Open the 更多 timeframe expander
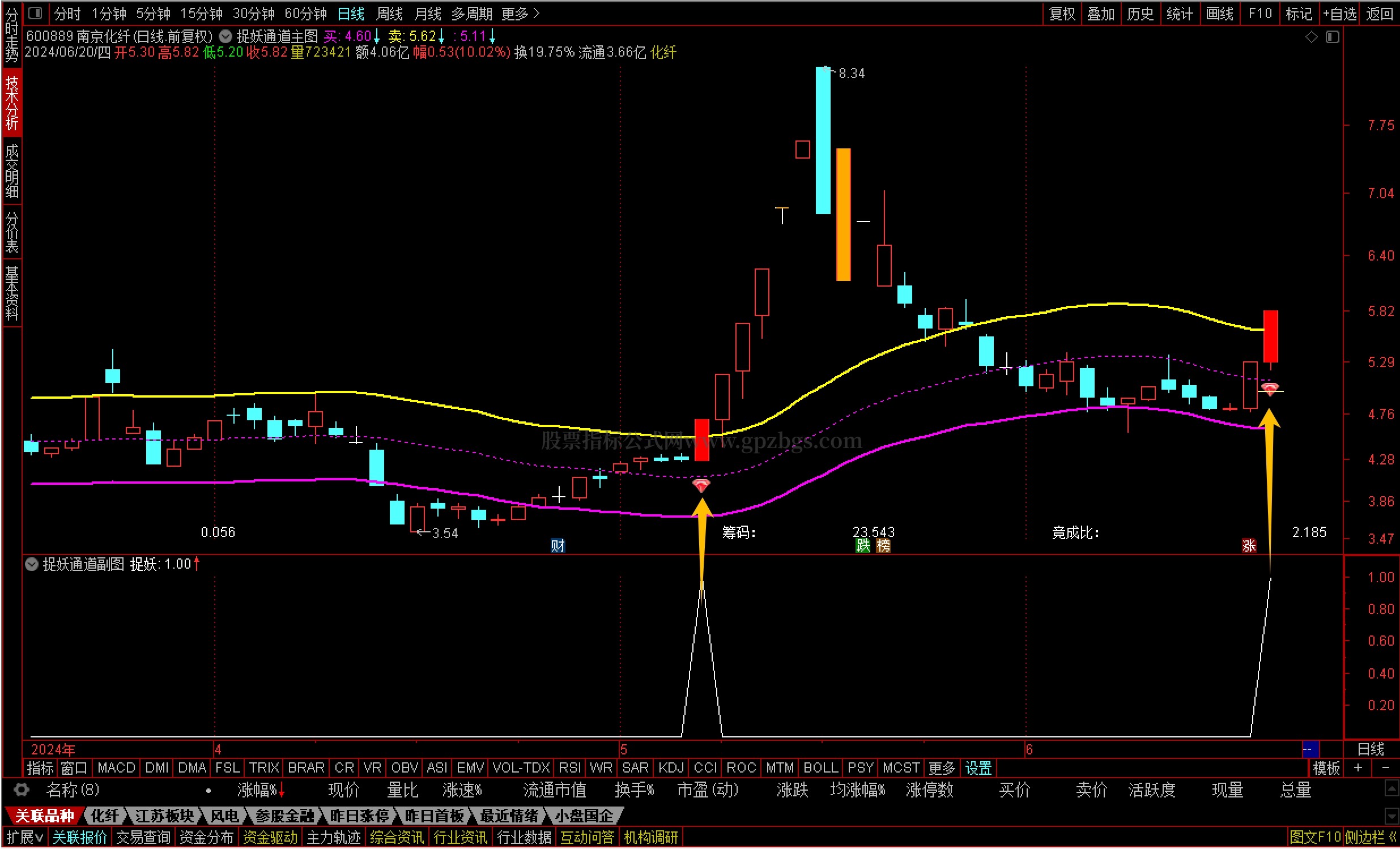The image size is (1400, 849). click(x=520, y=13)
